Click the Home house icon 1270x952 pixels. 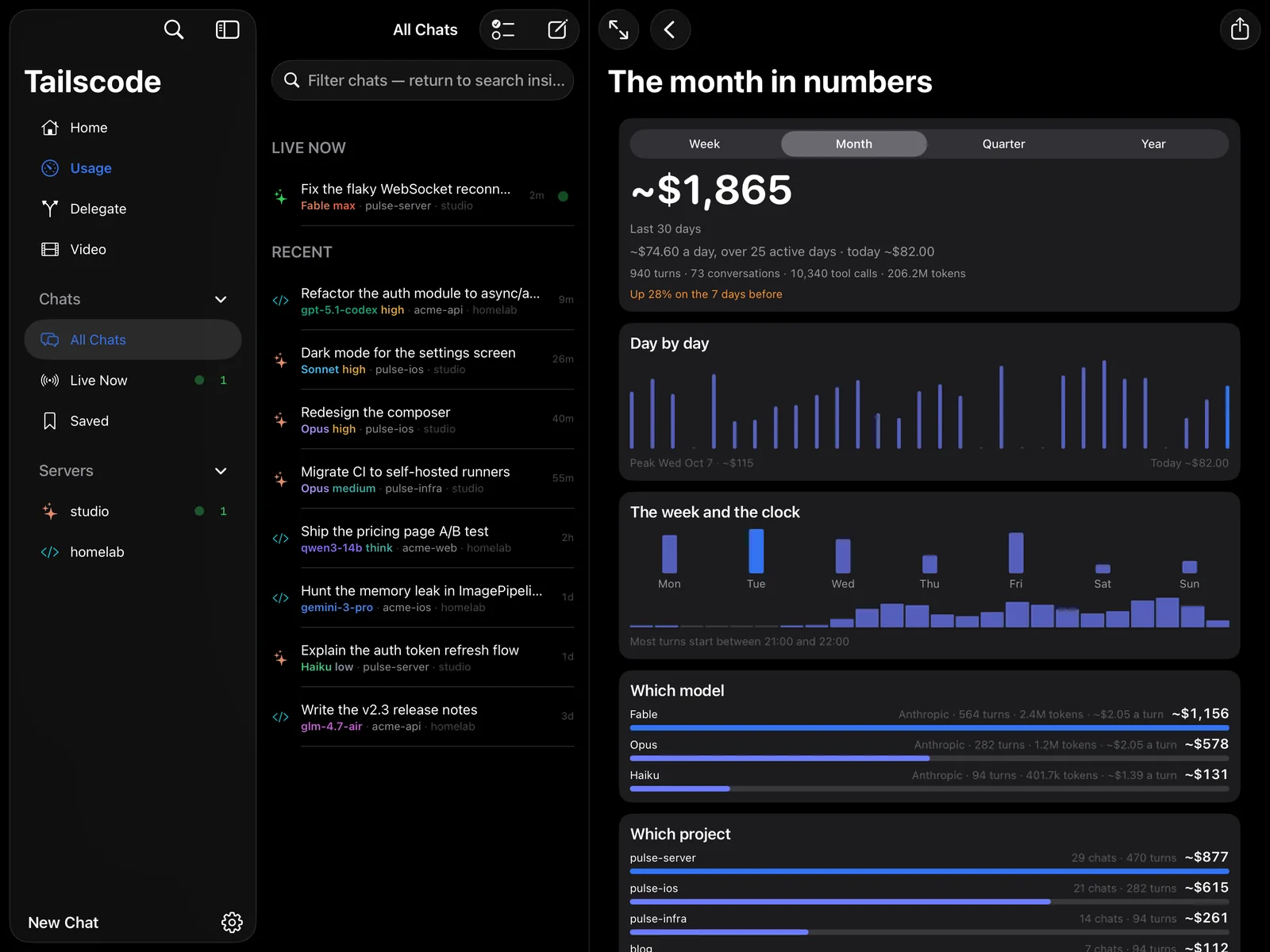click(50, 128)
